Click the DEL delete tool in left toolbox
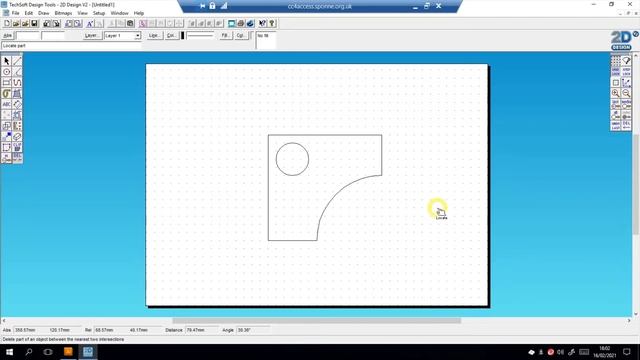Viewport: 640px width, 360px height. pyautogui.click(x=17, y=158)
